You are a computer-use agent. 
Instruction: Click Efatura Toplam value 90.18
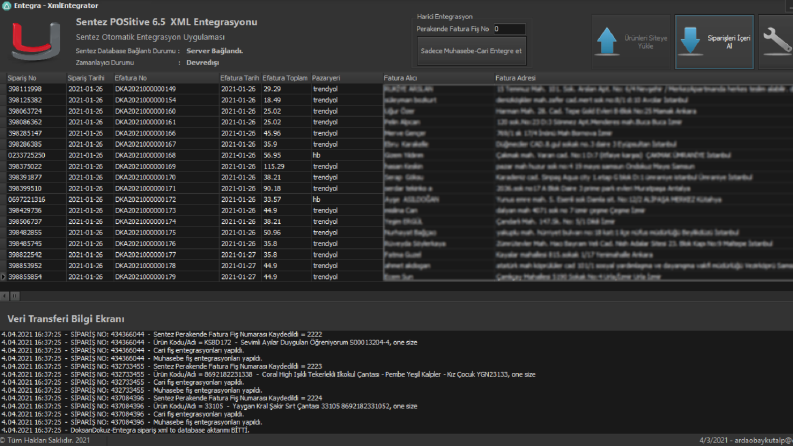(272, 189)
